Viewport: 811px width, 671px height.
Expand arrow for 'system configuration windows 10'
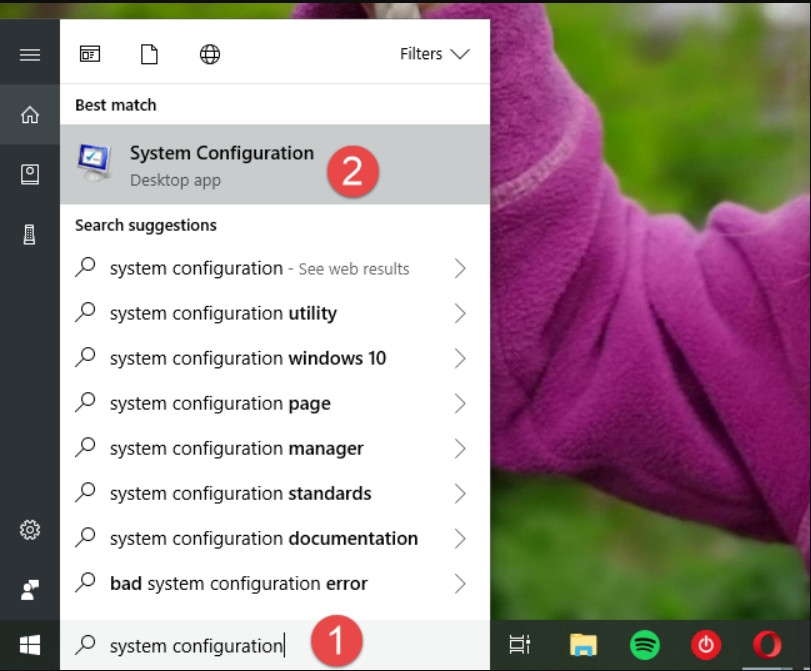pos(460,359)
